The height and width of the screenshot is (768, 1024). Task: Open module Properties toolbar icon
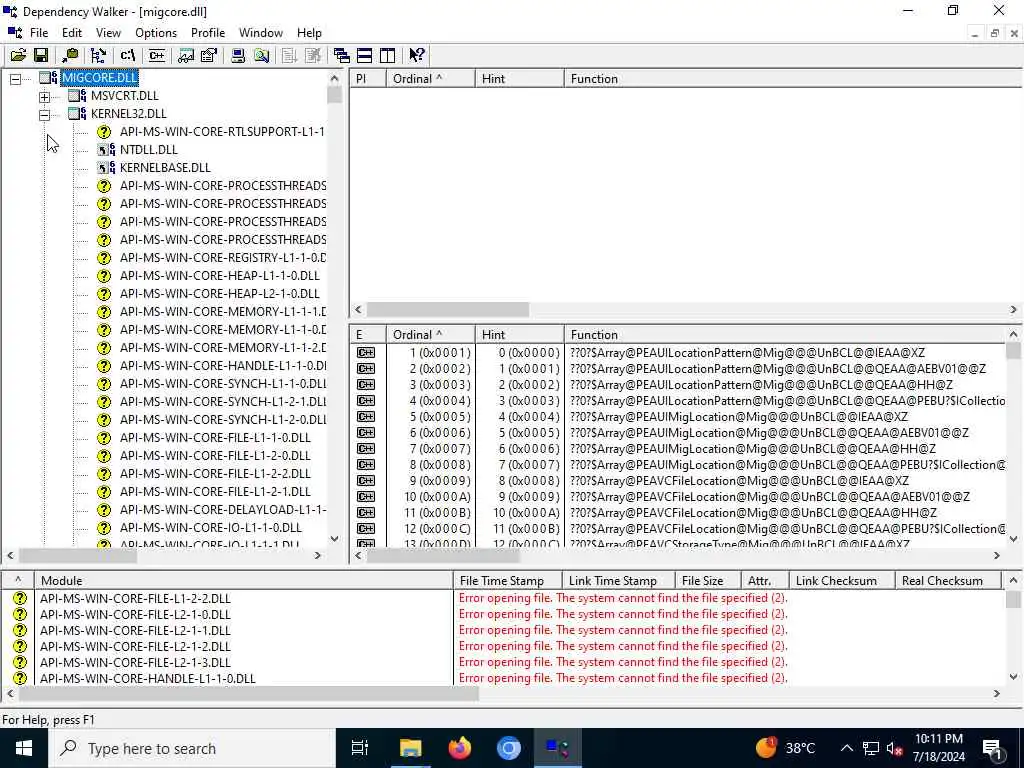[x=209, y=56]
